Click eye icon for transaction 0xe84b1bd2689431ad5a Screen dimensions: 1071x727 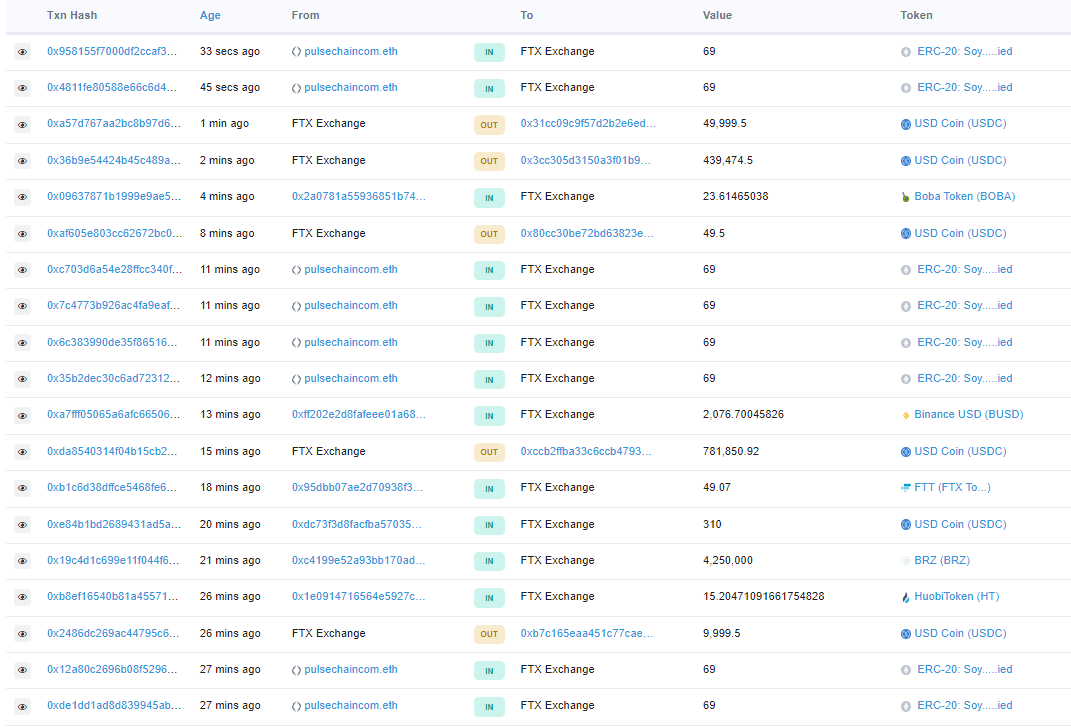(23, 525)
